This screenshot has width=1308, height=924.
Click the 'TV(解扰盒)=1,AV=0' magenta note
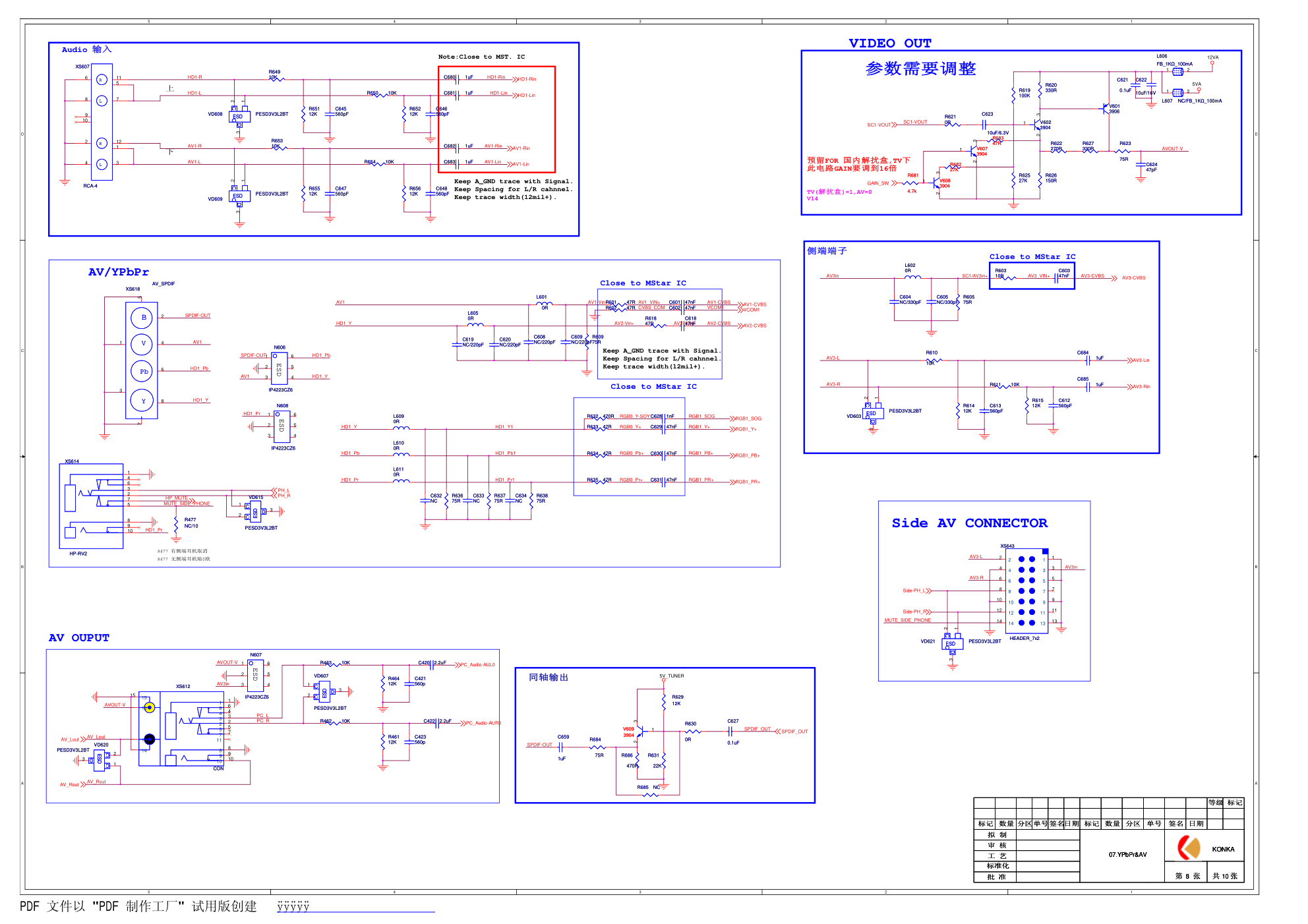point(839,192)
